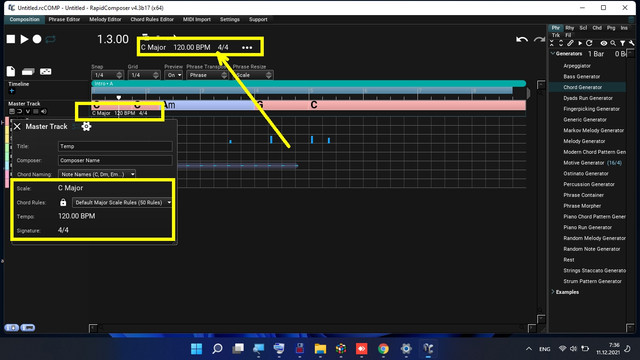Switch browser to the Rhy tab
640x360 pixels.
tap(570, 28)
